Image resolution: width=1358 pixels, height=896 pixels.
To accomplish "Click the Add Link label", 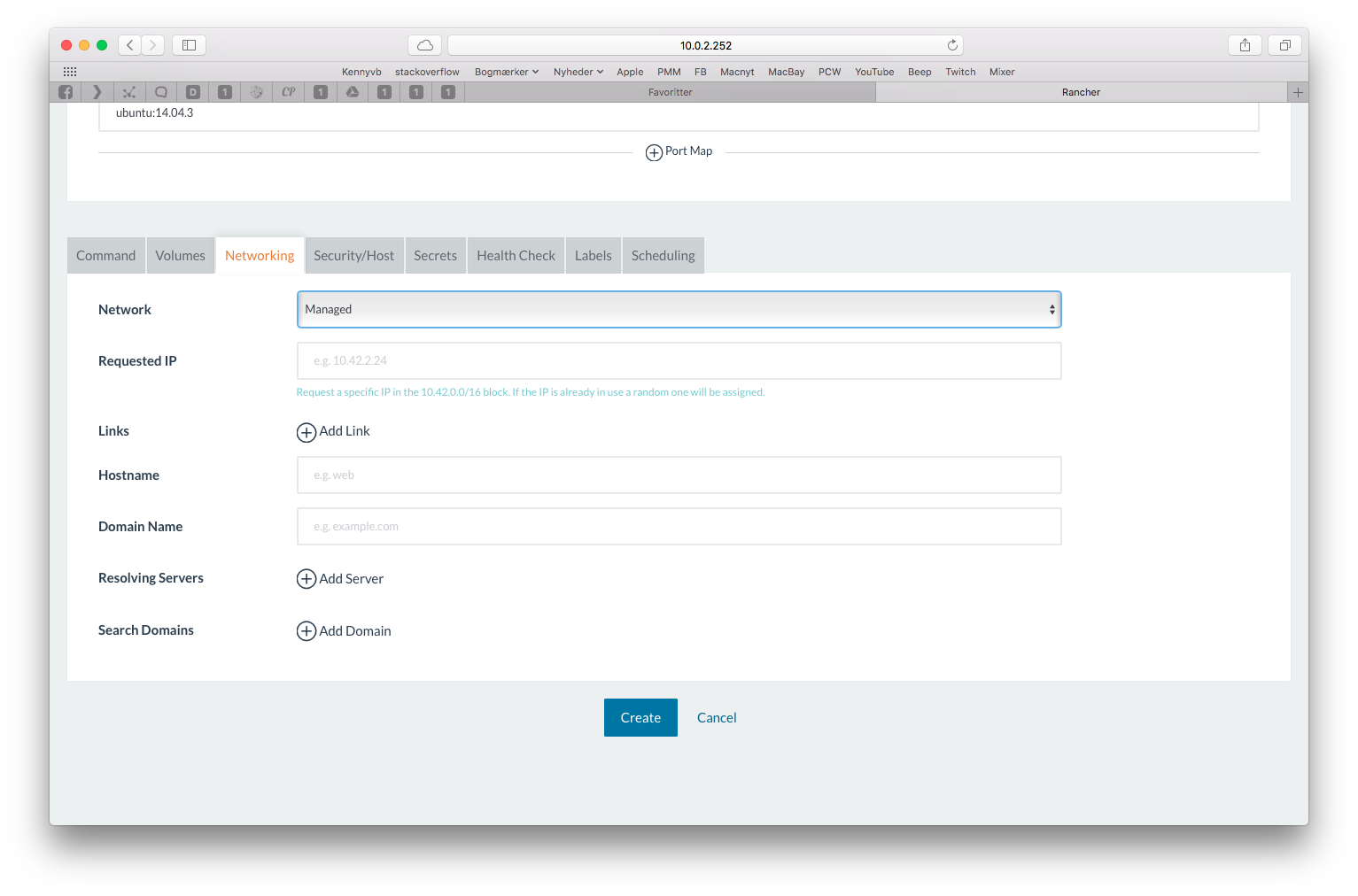I will [345, 431].
